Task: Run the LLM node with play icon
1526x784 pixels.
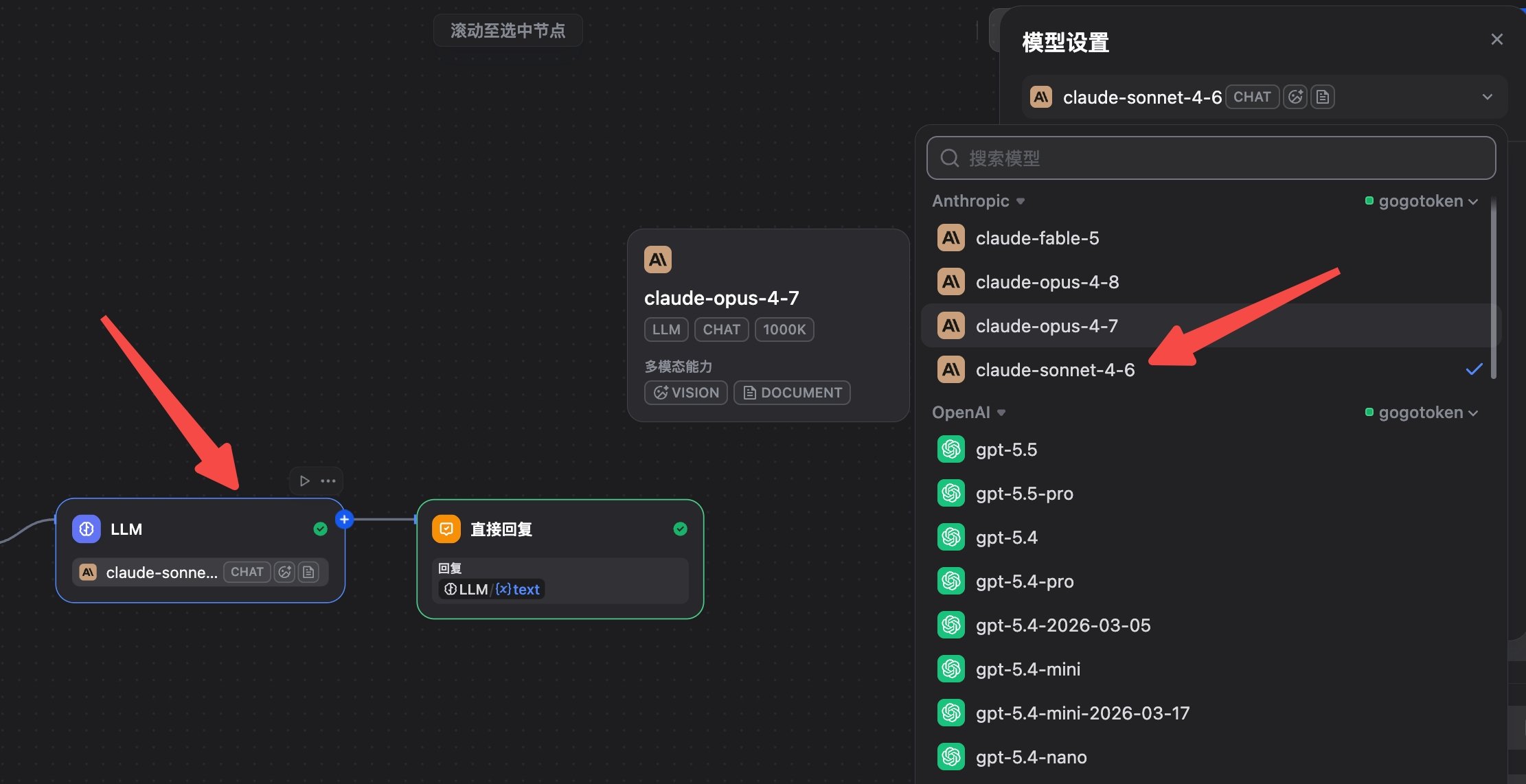Action: (x=304, y=481)
